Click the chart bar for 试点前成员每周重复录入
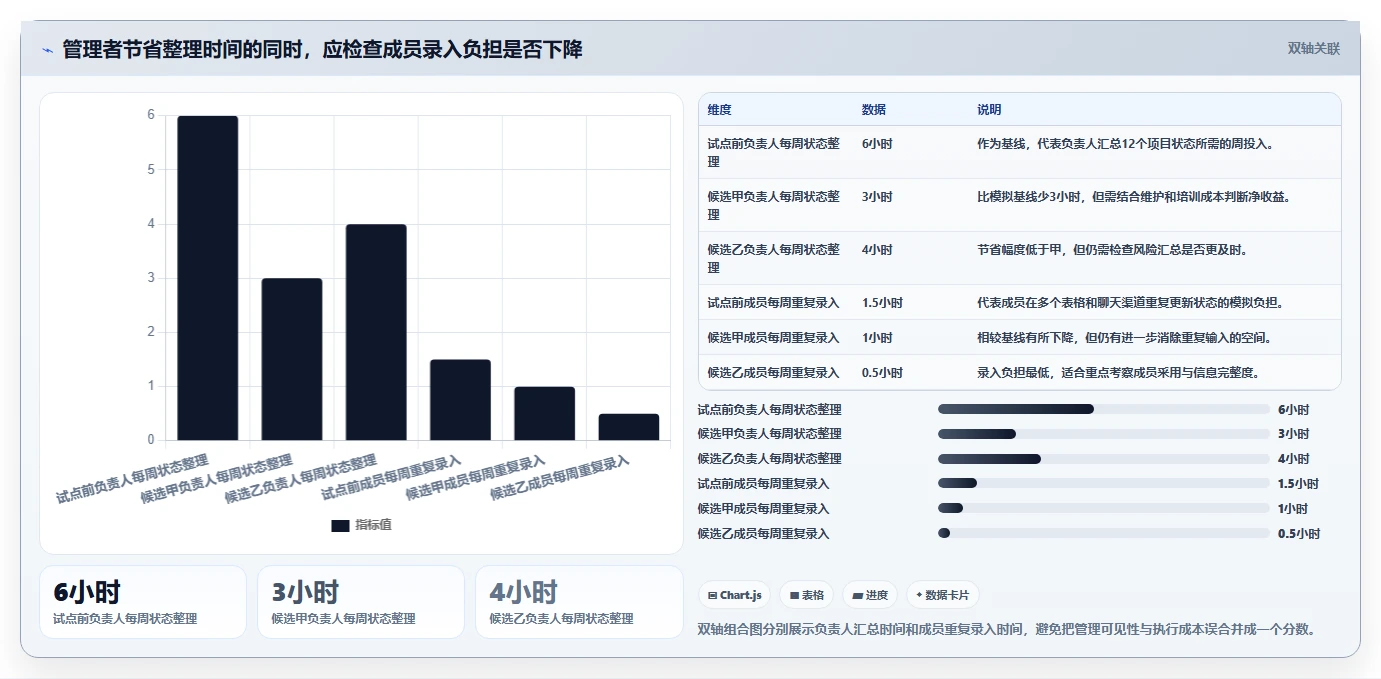This screenshot has width=1381, height=679. [460, 399]
